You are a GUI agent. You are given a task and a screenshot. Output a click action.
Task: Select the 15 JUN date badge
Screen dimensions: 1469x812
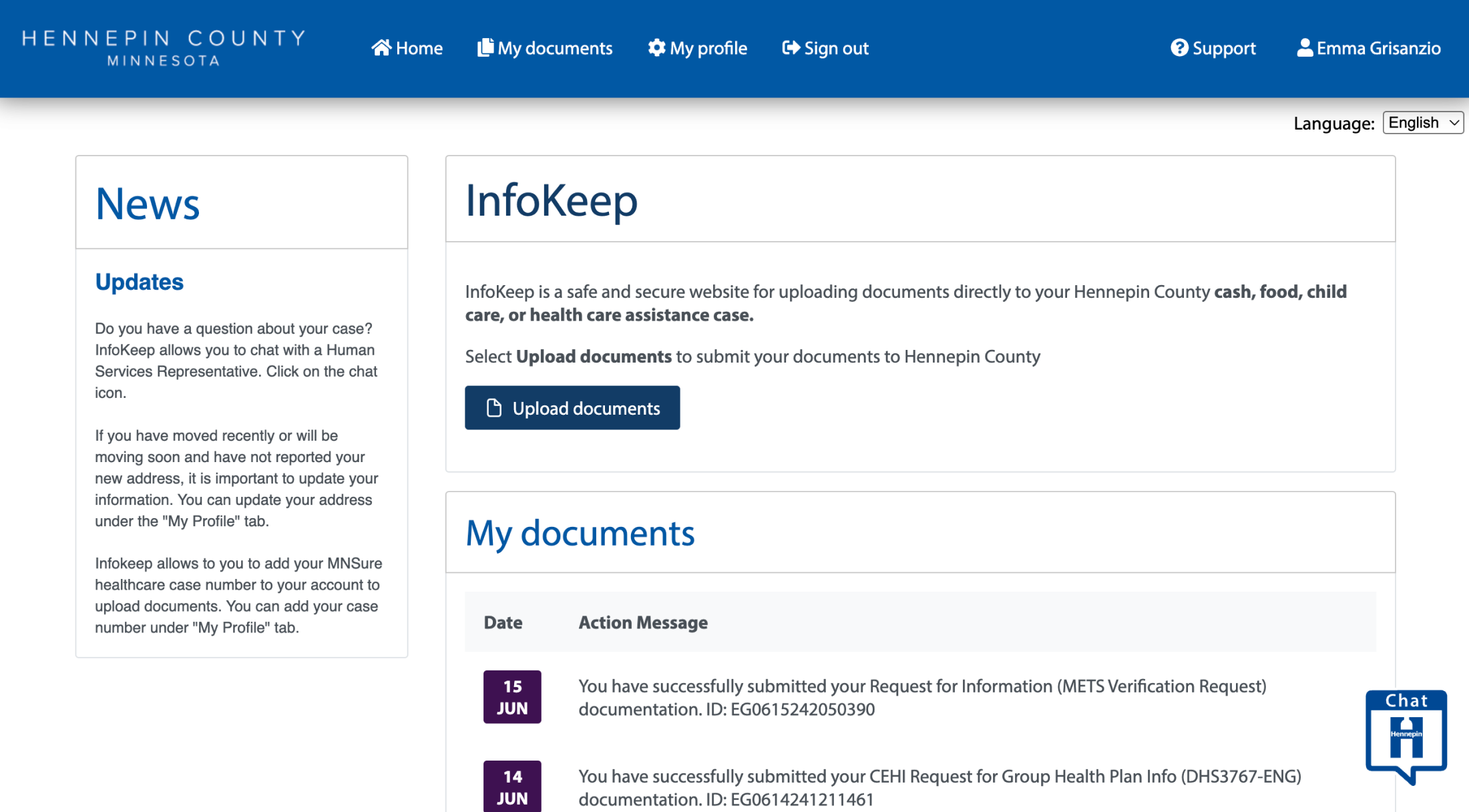click(x=512, y=696)
